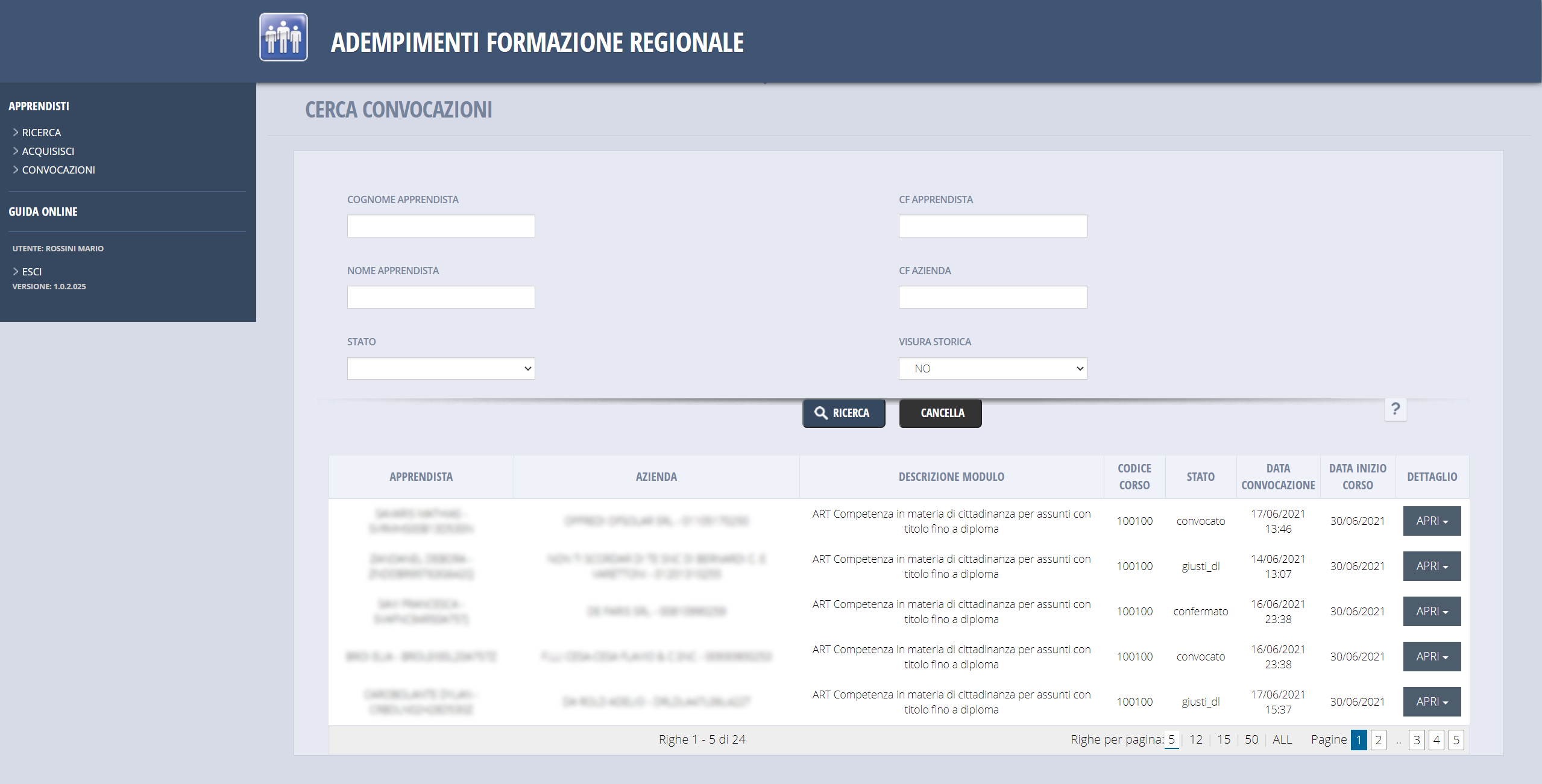Open ACQUISISCI from the sidebar menu
Viewport: 1542px width, 784px height.
point(48,151)
